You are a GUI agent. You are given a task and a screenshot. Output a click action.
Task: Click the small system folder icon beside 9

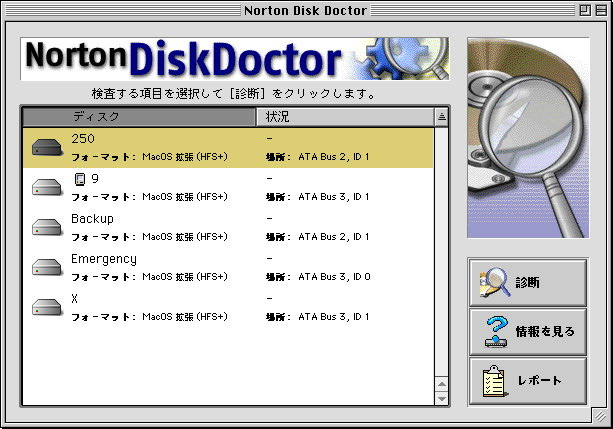tap(80, 179)
